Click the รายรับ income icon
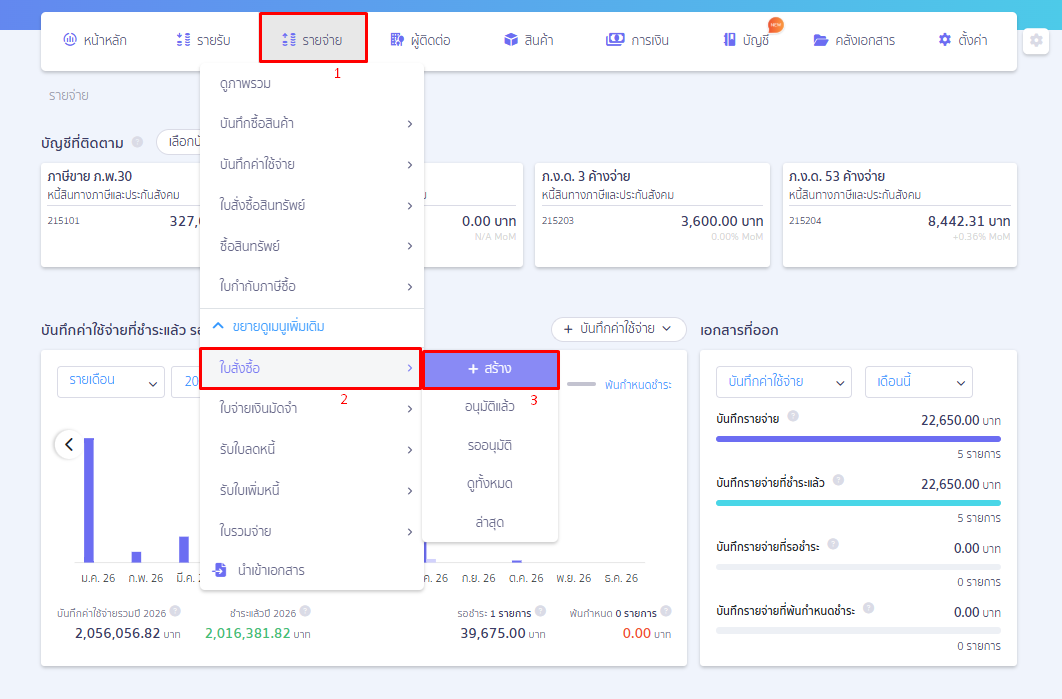 tap(183, 39)
